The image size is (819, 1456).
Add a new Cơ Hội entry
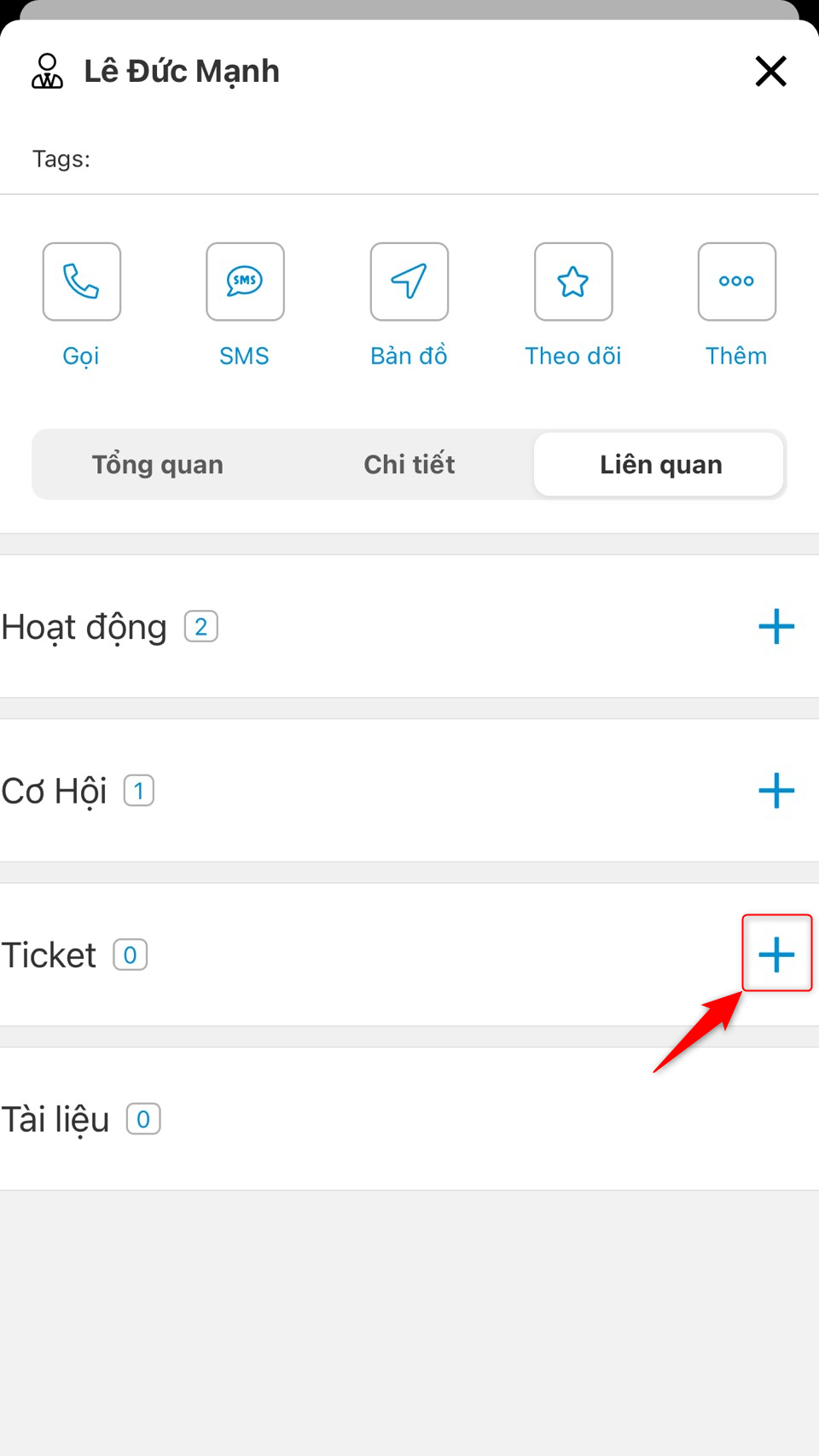point(776,791)
